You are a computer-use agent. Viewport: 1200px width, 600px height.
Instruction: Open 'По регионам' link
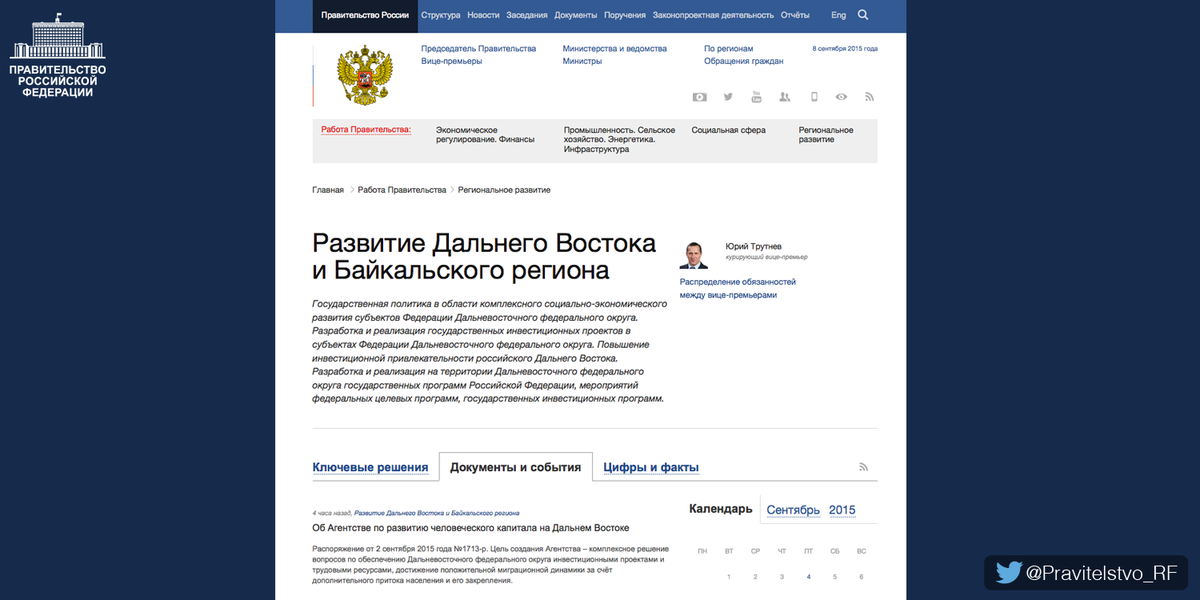[x=728, y=48]
